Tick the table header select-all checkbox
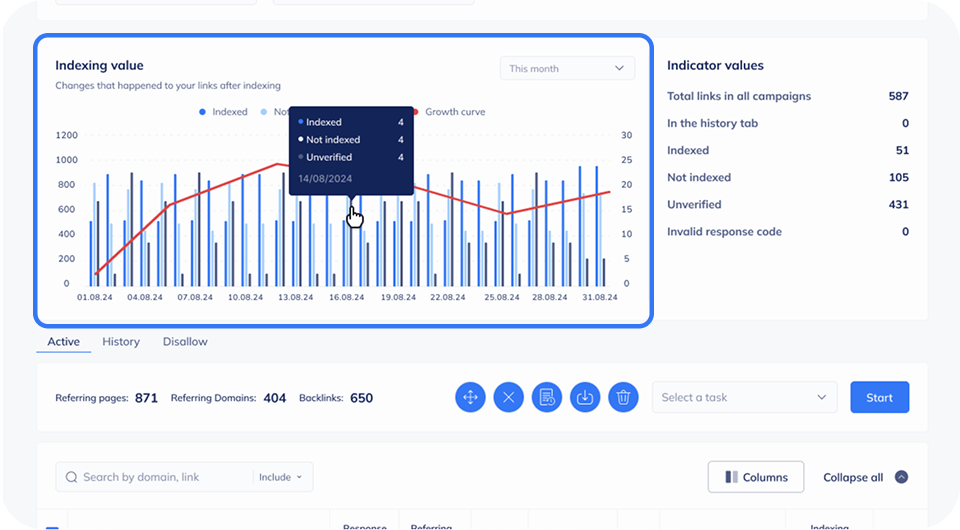The width and height of the screenshot is (960, 530). click(x=52, y=526)
